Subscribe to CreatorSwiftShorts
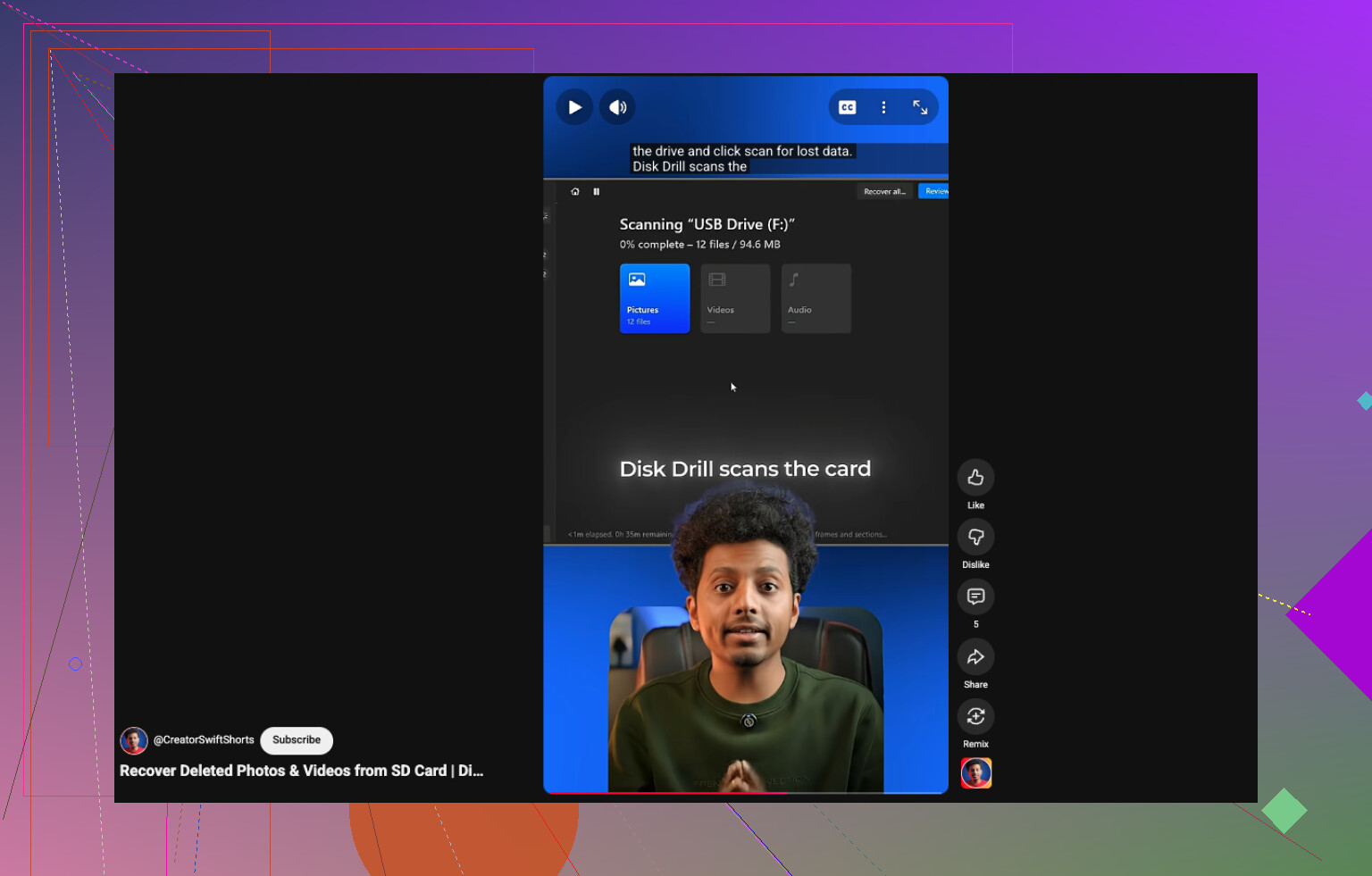Viewport: 1372px width, 876px height. [x=297, y=740]
